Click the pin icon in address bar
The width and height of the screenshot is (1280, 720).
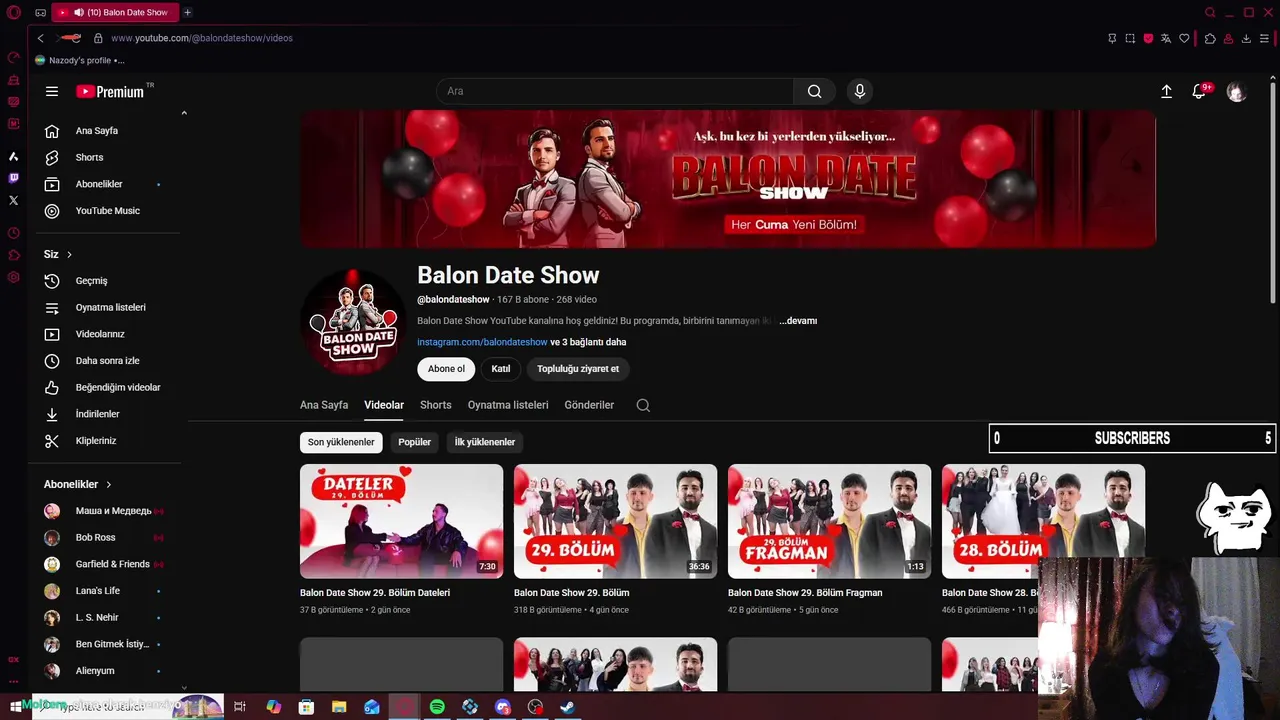[1112, 38]
